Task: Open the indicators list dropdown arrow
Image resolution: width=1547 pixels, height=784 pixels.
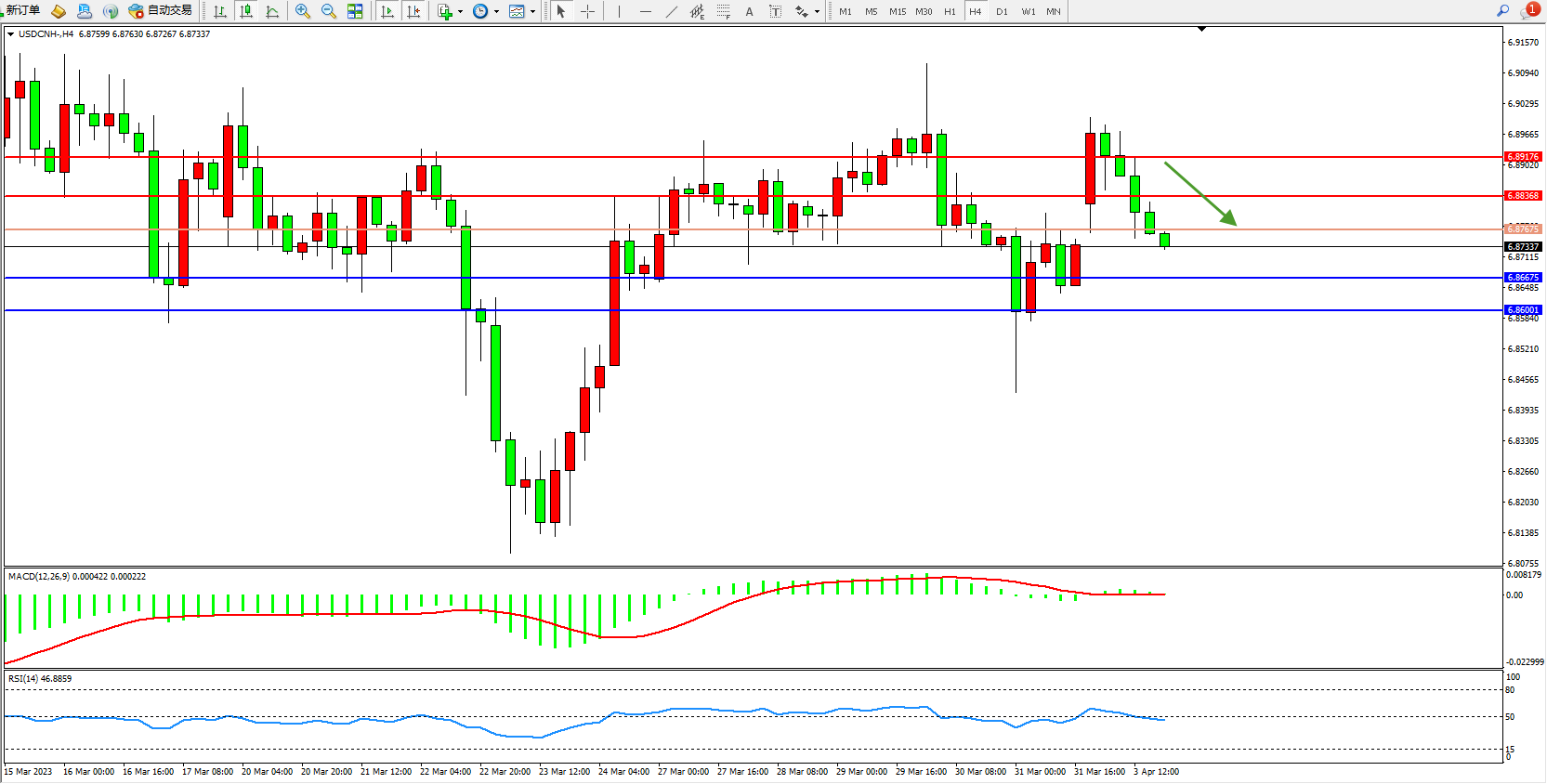Action: [460, 12]
